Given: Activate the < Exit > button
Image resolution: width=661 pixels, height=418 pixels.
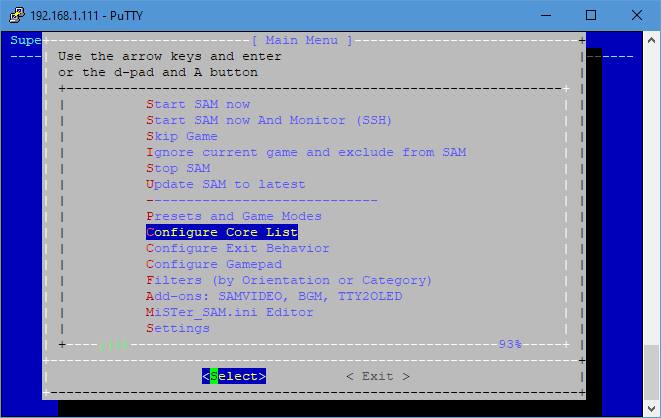Looking at the screenshot, I should coord(378,376).
